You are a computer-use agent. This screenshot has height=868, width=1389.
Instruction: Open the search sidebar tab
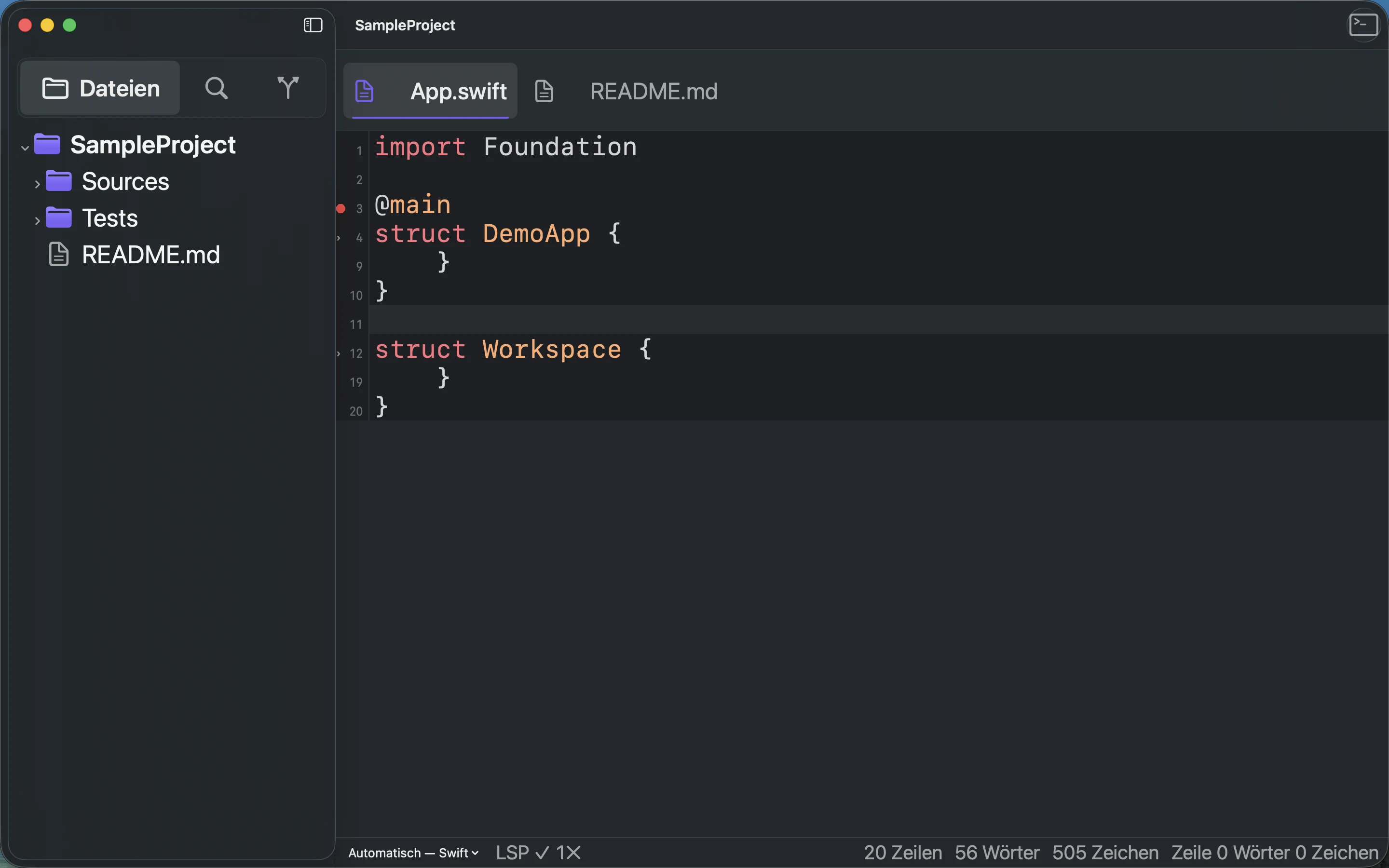pos(217,88)
